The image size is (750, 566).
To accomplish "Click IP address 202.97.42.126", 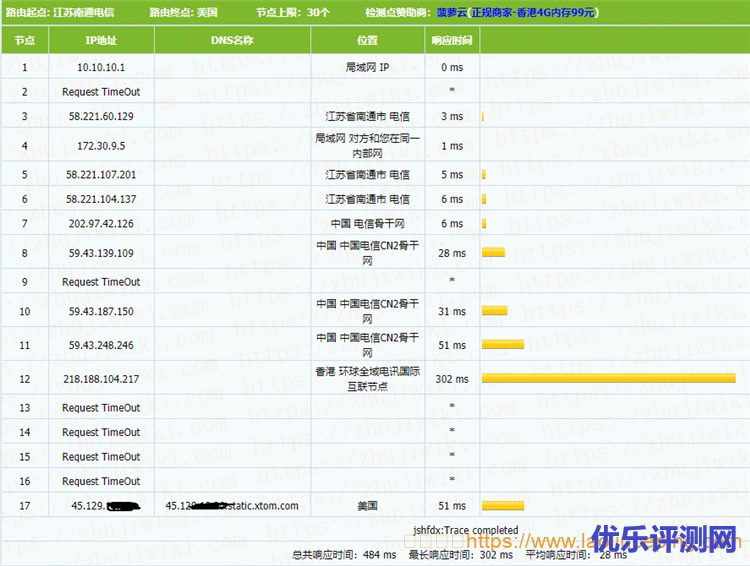I will point(101,223).
